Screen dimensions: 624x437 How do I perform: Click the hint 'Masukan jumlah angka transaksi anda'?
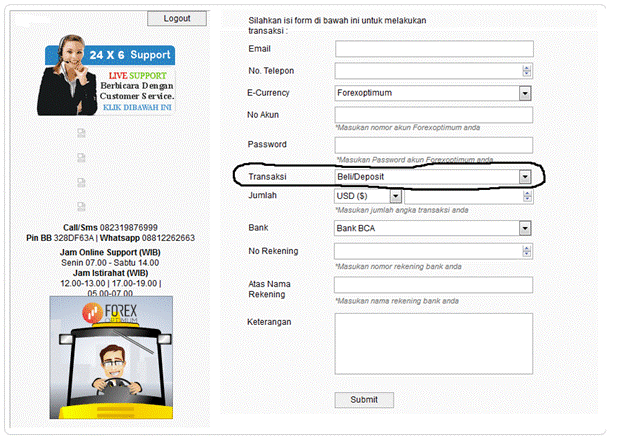pyautogui.click(x=402, y=210)
